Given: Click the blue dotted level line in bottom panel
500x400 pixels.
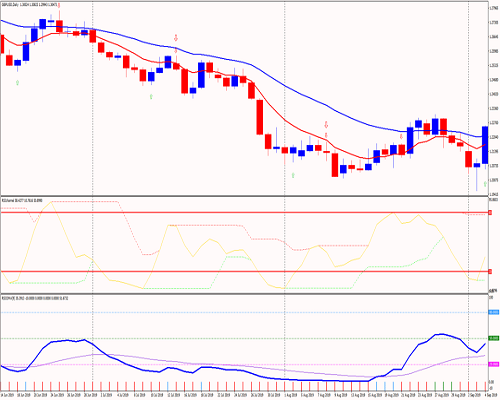Looking at the screenshot, I should point(244,313).
